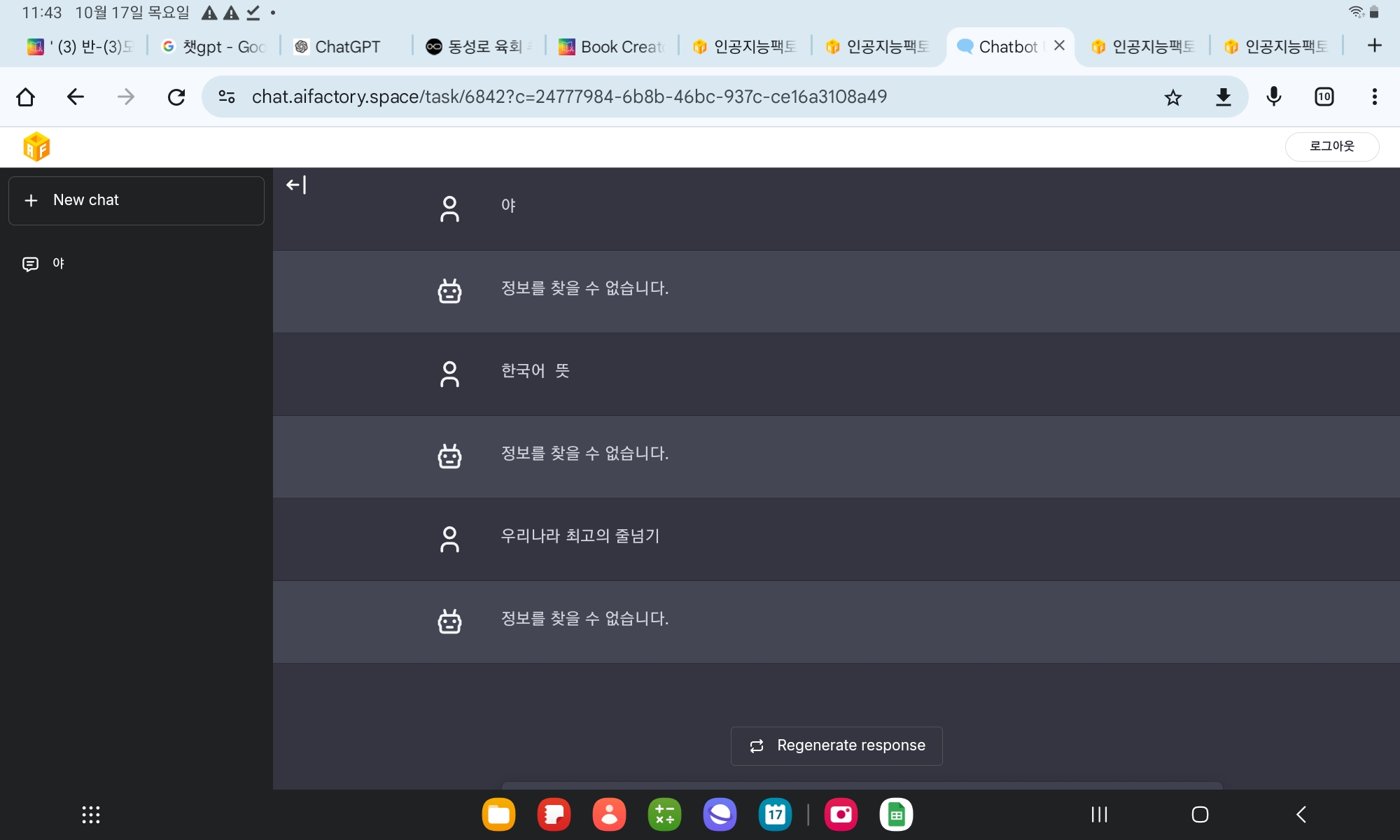
Task: Reload the current page
Action: click(176, 97)
